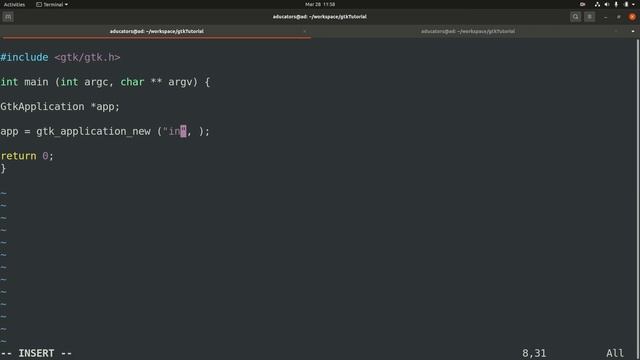
Task: Open the tab list dropdown arrow at the tab bar's right end
Action: (633, 31)
